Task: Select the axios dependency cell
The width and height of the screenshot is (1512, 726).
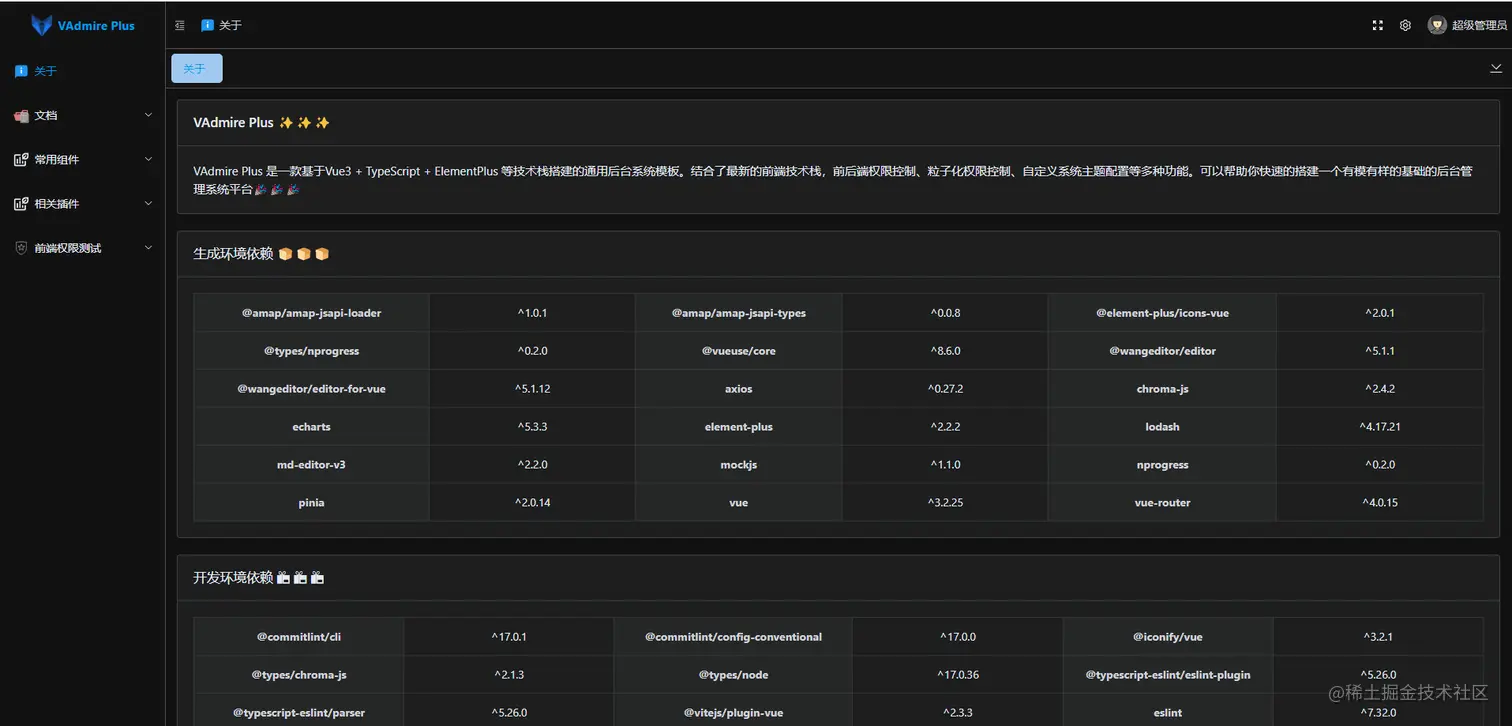Action: (x=738, y=389)
